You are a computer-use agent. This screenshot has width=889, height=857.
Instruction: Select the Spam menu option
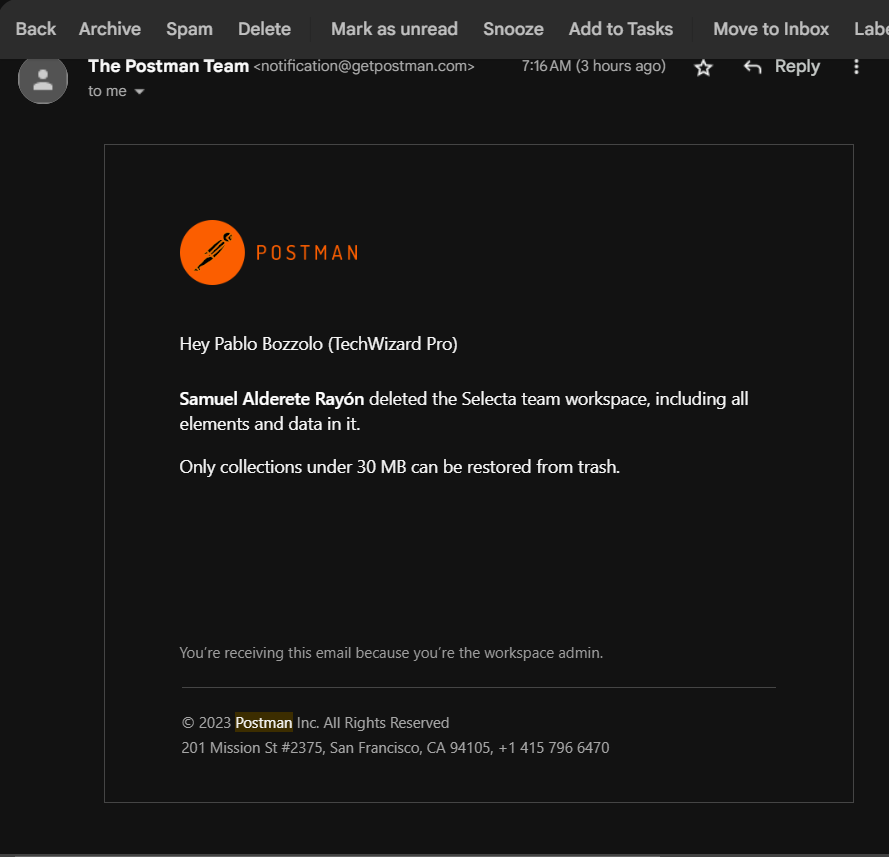click(189, 29)
